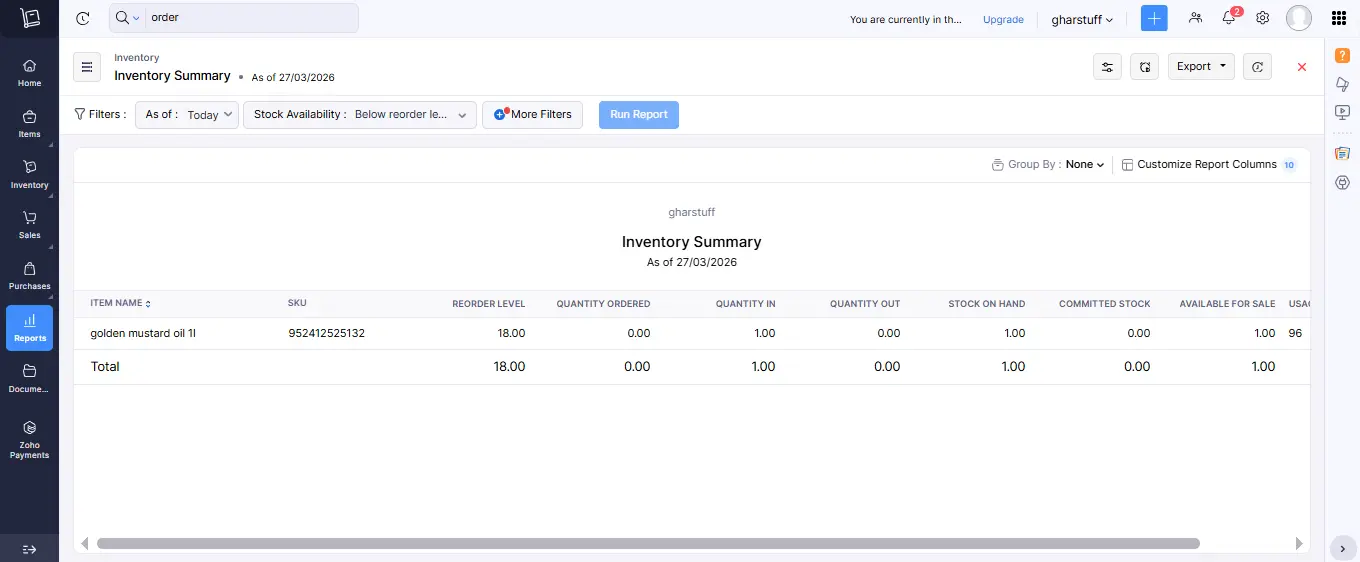Viewport: 1360px width, 562px height.
Task: Click the Zoho Inventory logo
Action: point(30,18)
